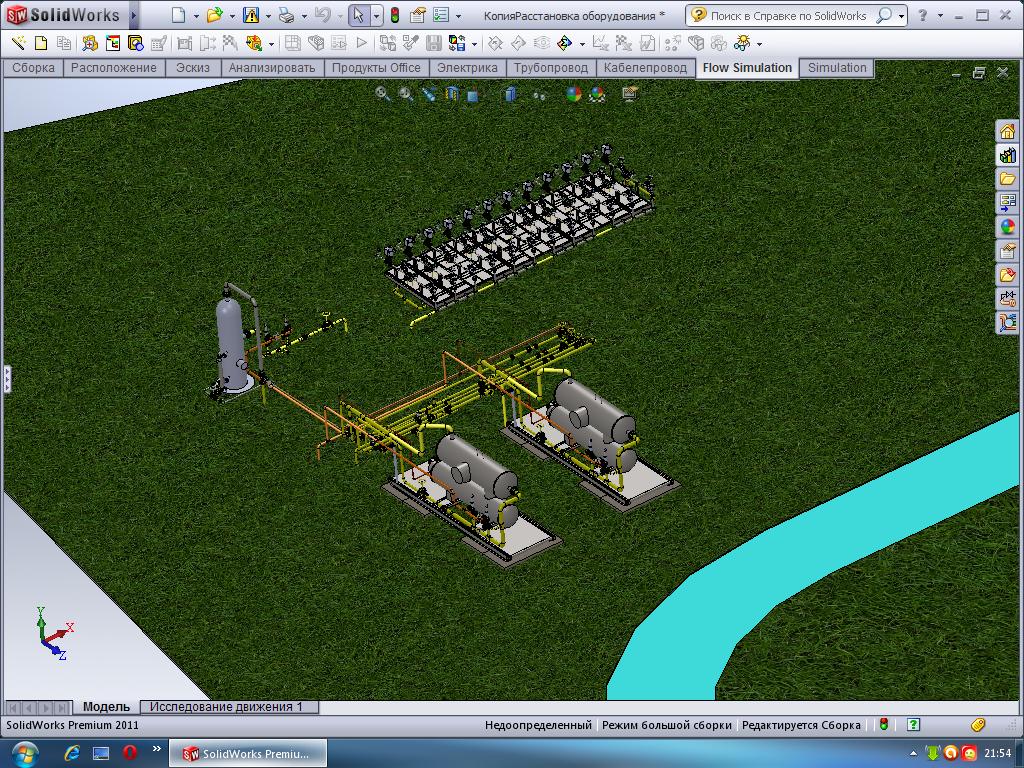Viewport: 1024px width, 768px height.
Task: Expand the left FeatureManager panel handle
Action: [x=7, y=379]
